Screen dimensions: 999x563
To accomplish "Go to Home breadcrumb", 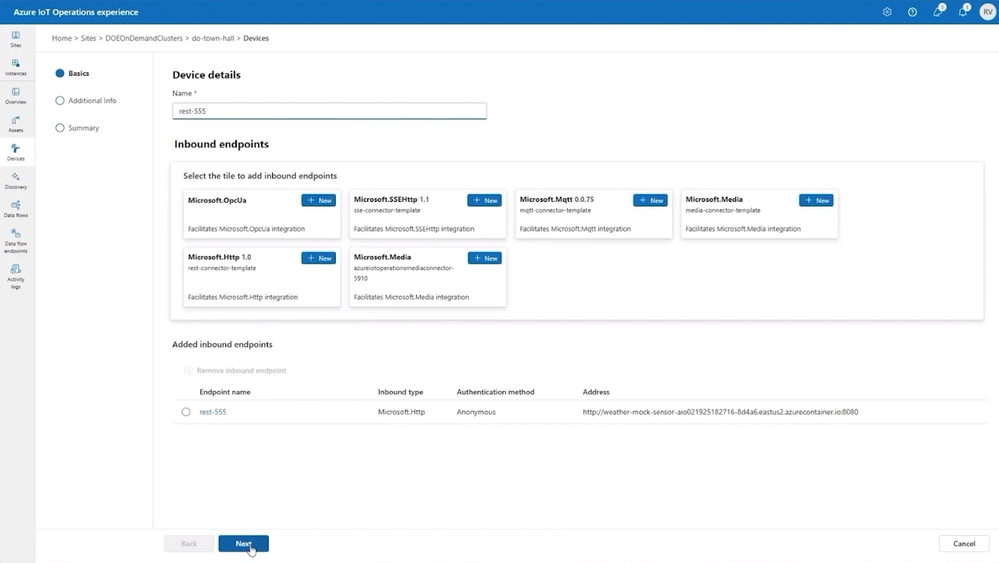I will [x=62, y=38].
